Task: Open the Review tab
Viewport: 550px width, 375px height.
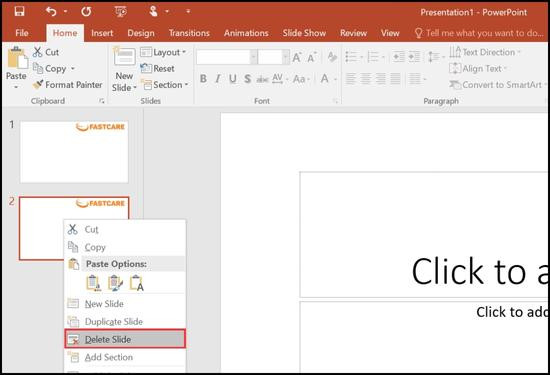Action: tap(353, 33)
